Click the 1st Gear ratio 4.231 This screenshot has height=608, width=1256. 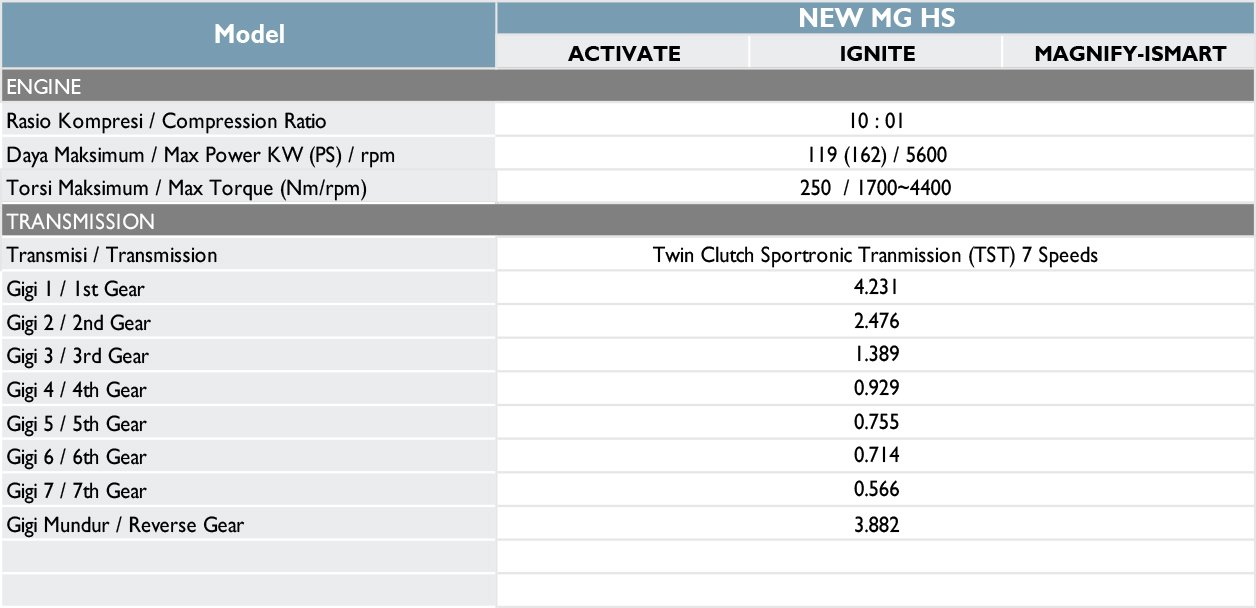point(876,288)
